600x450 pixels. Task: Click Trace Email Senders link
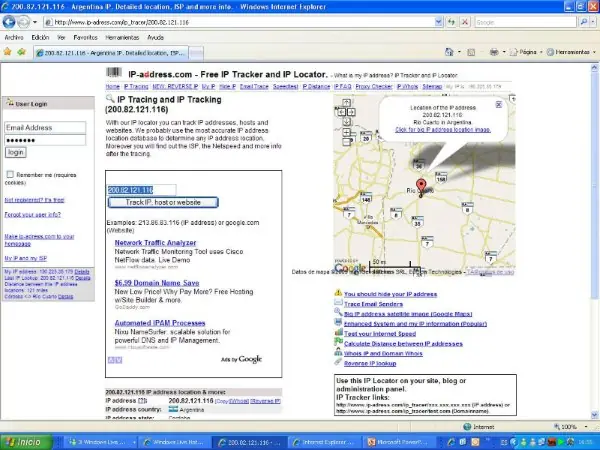click(373, 304)
